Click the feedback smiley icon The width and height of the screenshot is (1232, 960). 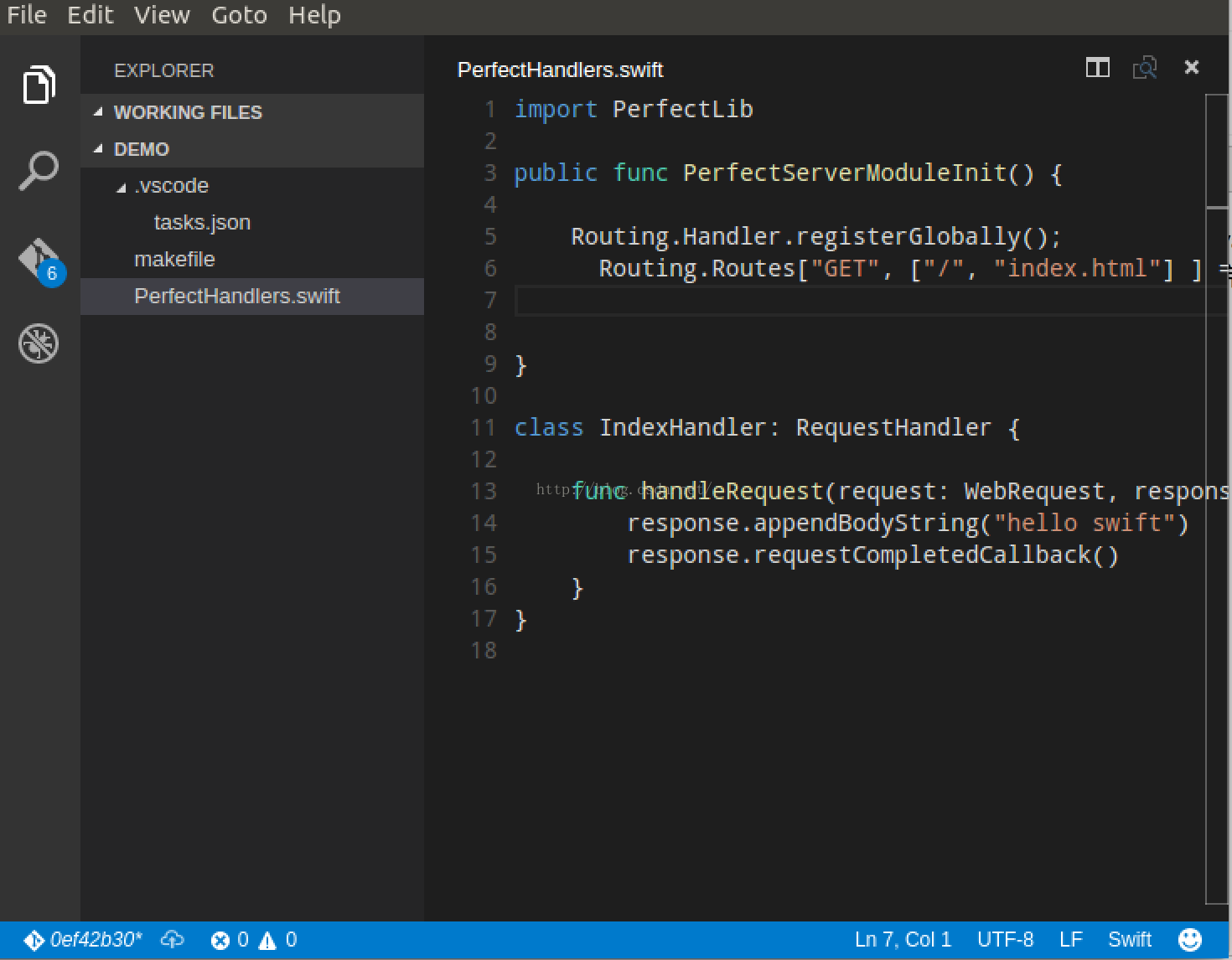tap(1190, 940)
